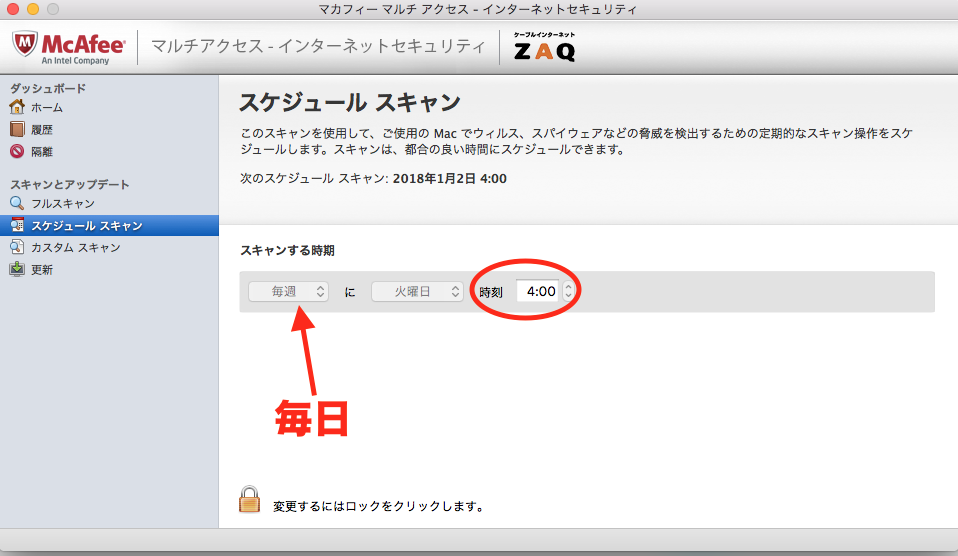Open the 履歴 sidebar item

[x=42, y=130]
